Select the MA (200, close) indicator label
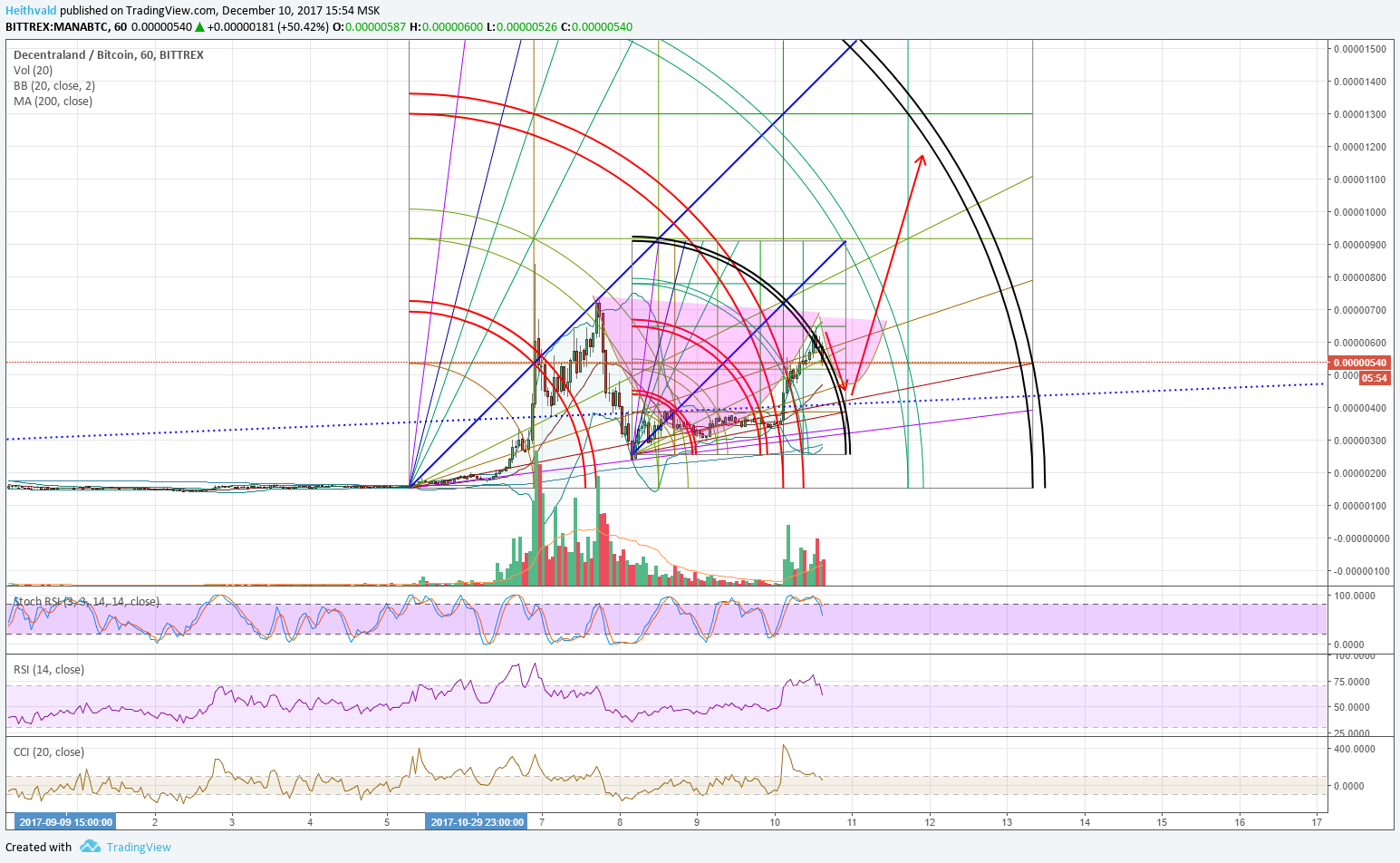1400x863 pixels. [53, 101]
